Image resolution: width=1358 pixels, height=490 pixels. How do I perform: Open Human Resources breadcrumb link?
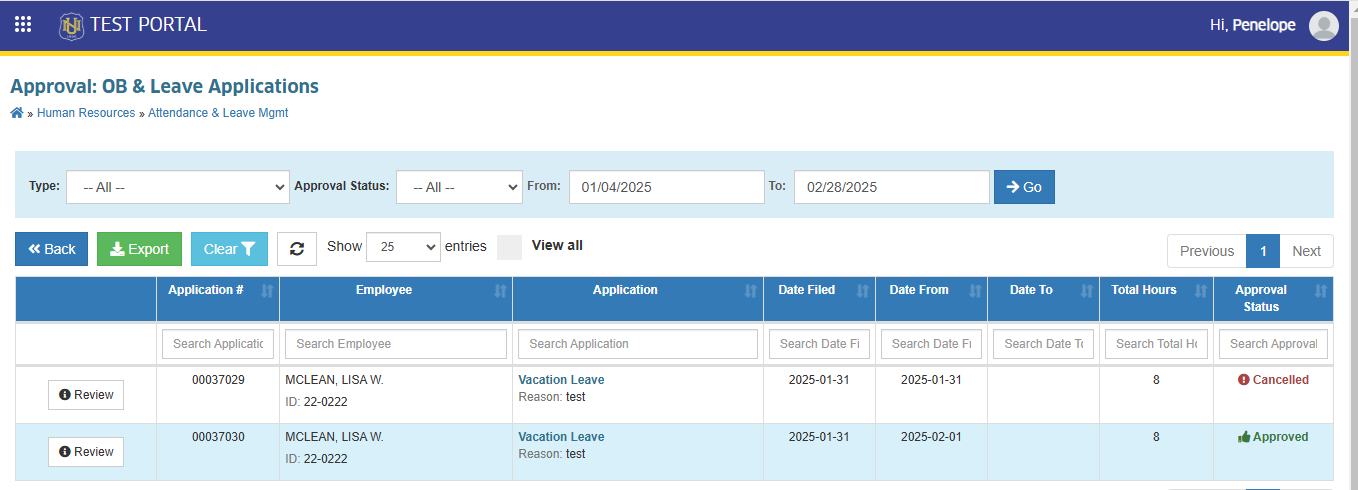tap(86, 113)
